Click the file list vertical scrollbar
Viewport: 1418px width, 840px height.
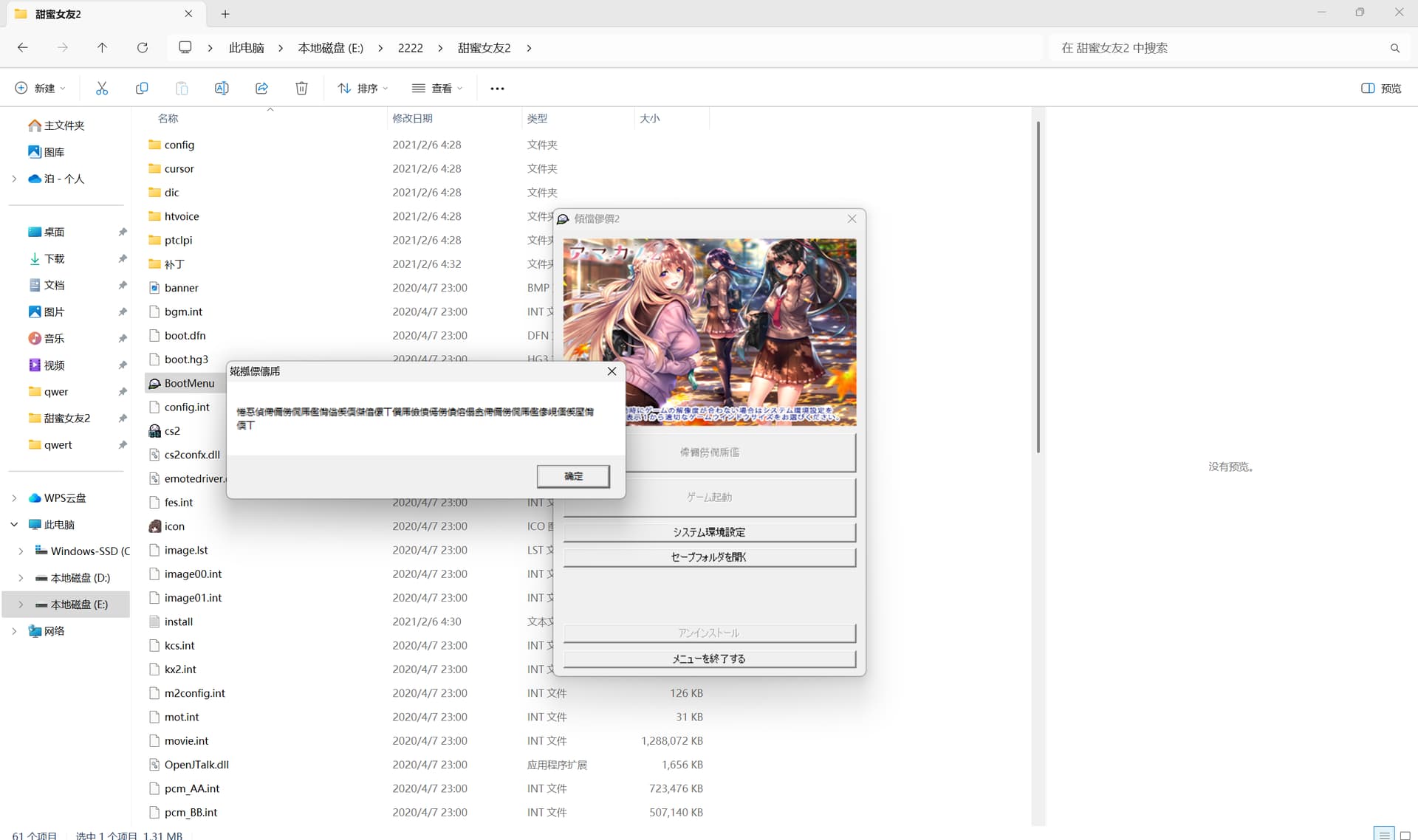tap(1038, 288)
